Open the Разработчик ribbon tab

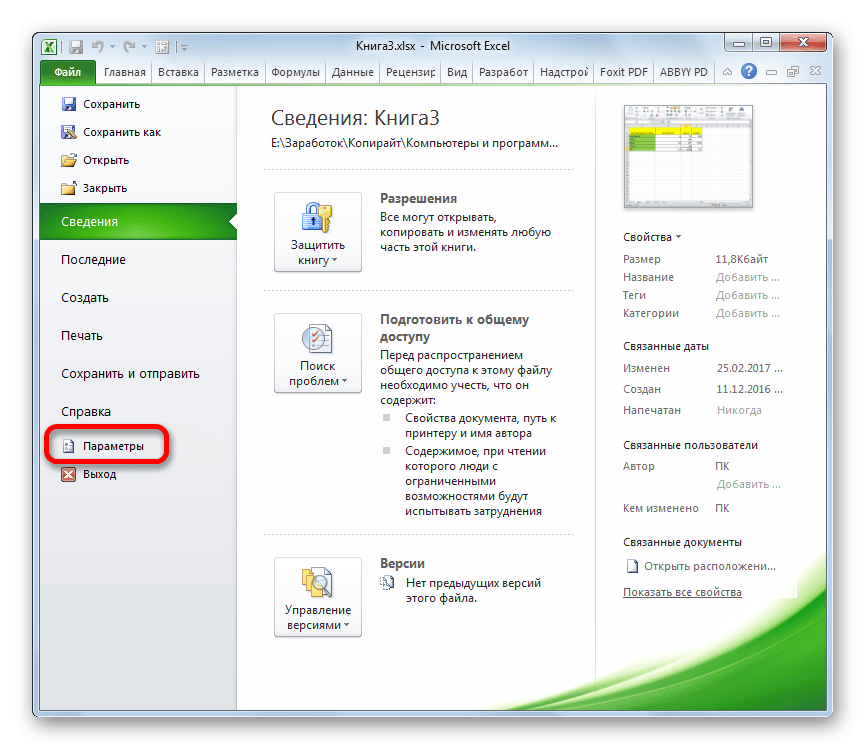click(503, 72)
